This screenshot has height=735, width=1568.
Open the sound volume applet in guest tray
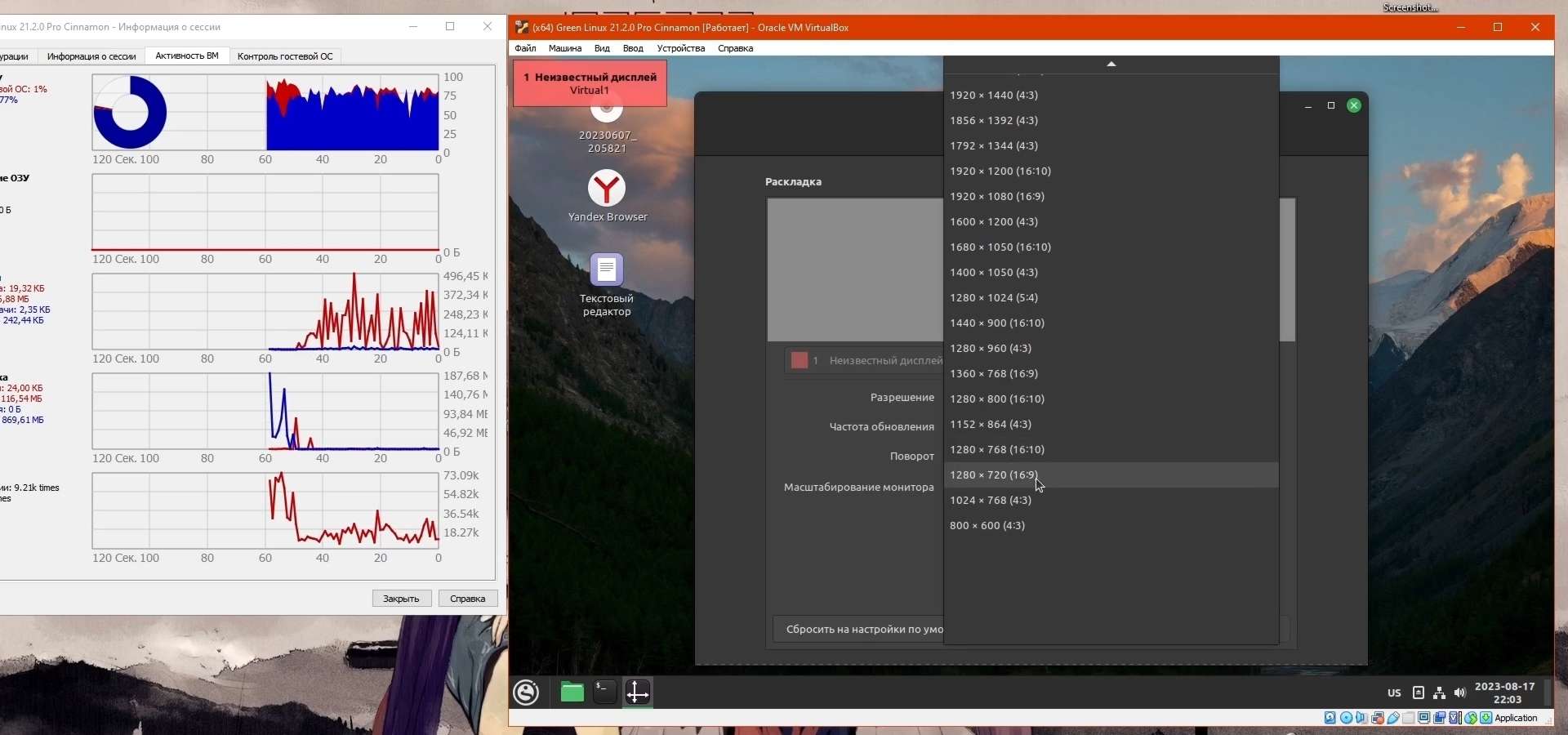[1460, 693]
